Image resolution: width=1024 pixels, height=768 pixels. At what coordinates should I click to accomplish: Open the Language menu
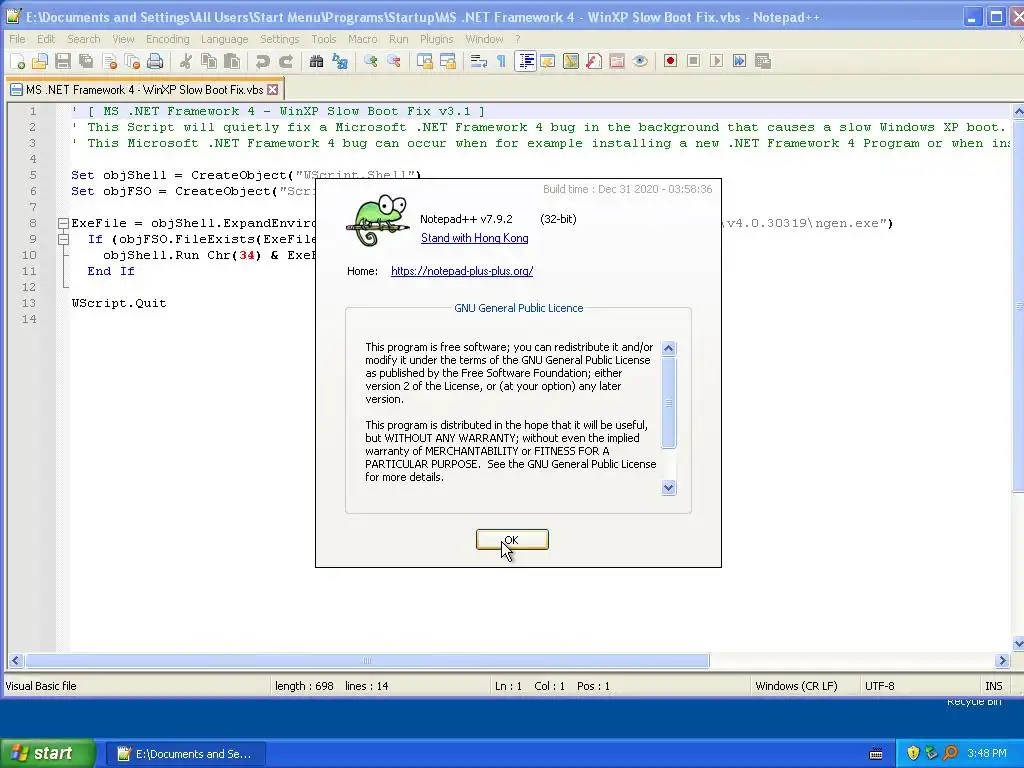(225, 39)
